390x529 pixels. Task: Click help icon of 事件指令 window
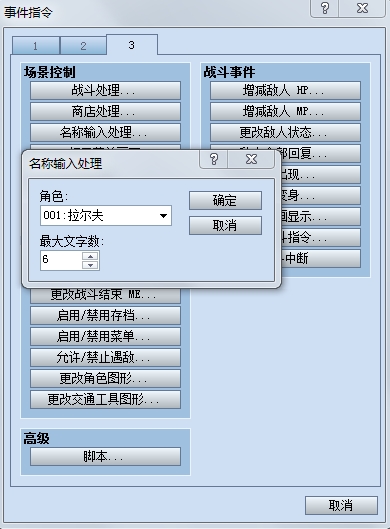(x=325, y=8)
